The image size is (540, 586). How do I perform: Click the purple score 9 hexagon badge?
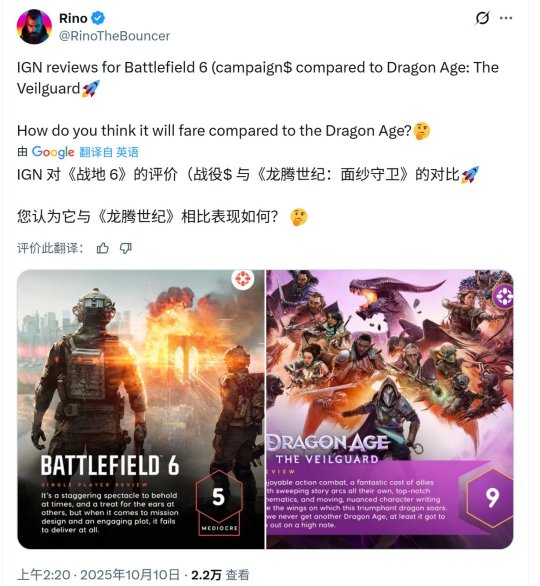(x=490, y=498)
